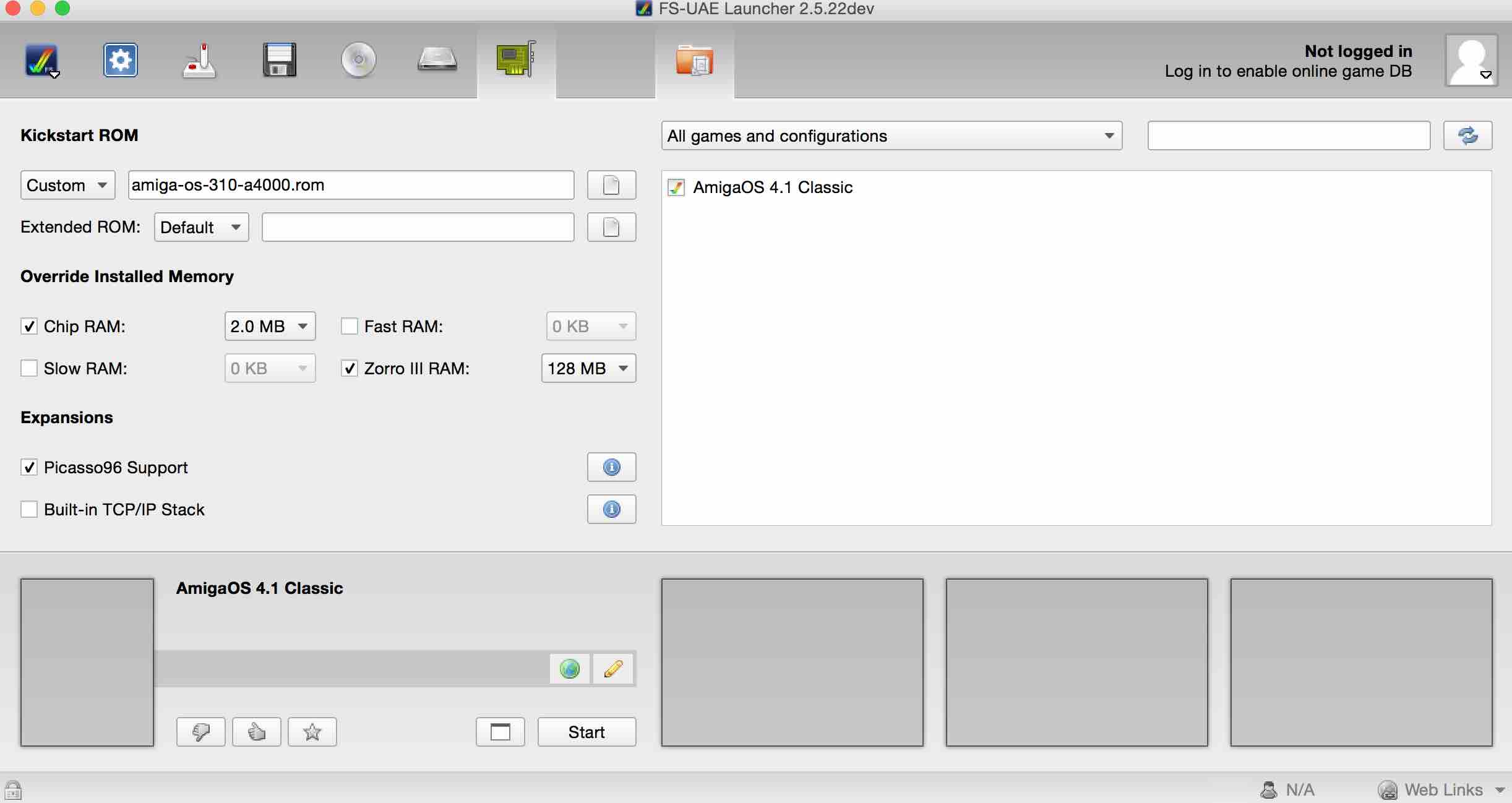Click the green globe web icon
Screen dimensions: 1512x803
pyautogui.click(x=570, y=669)
